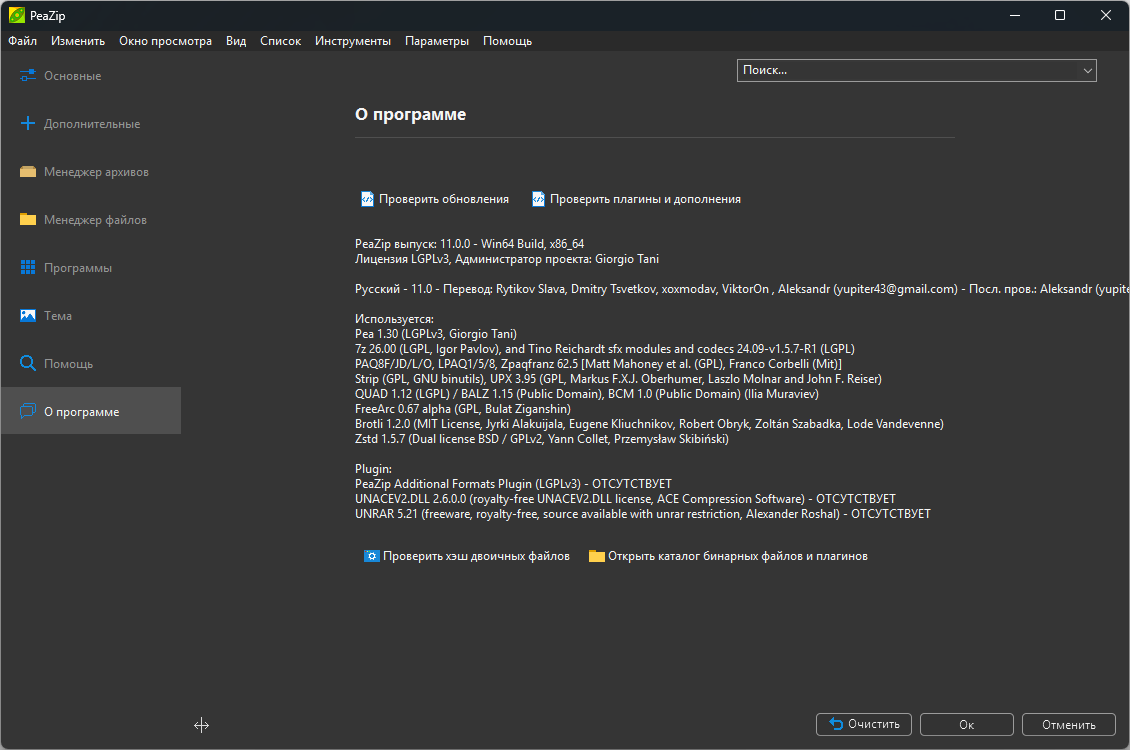Click the folder icon of Открыть каталог бинарных файлов
1130x750 pixels.
597,556
